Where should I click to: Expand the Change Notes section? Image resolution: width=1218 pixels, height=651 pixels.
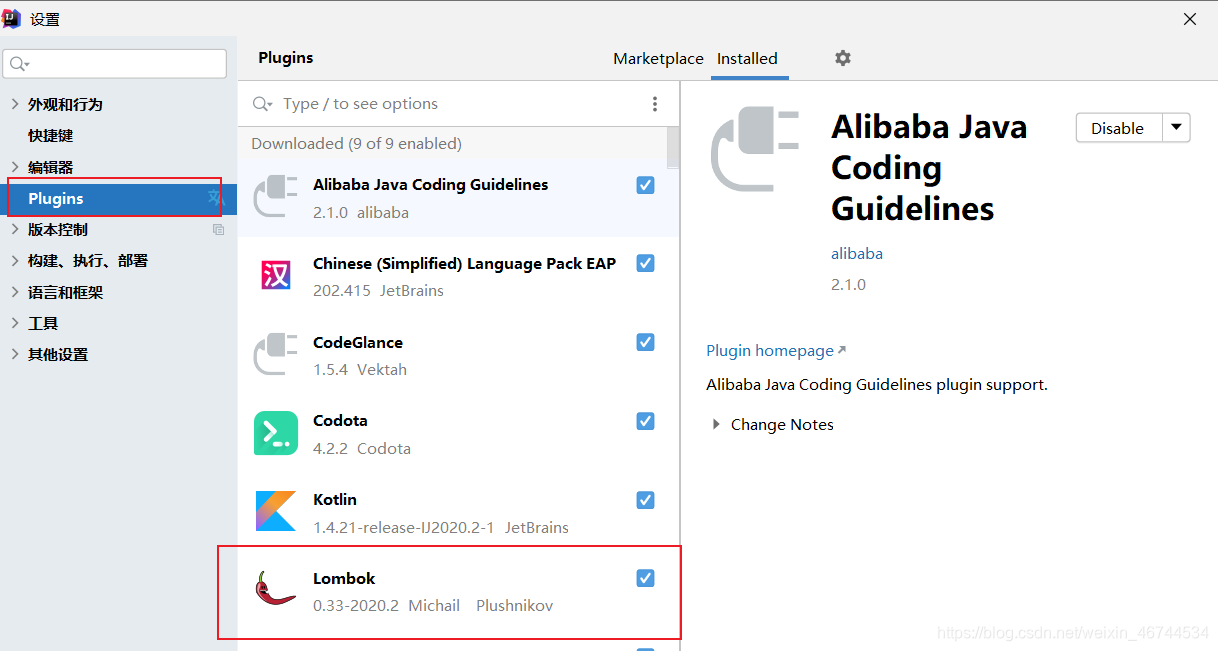tap(716, 425)
